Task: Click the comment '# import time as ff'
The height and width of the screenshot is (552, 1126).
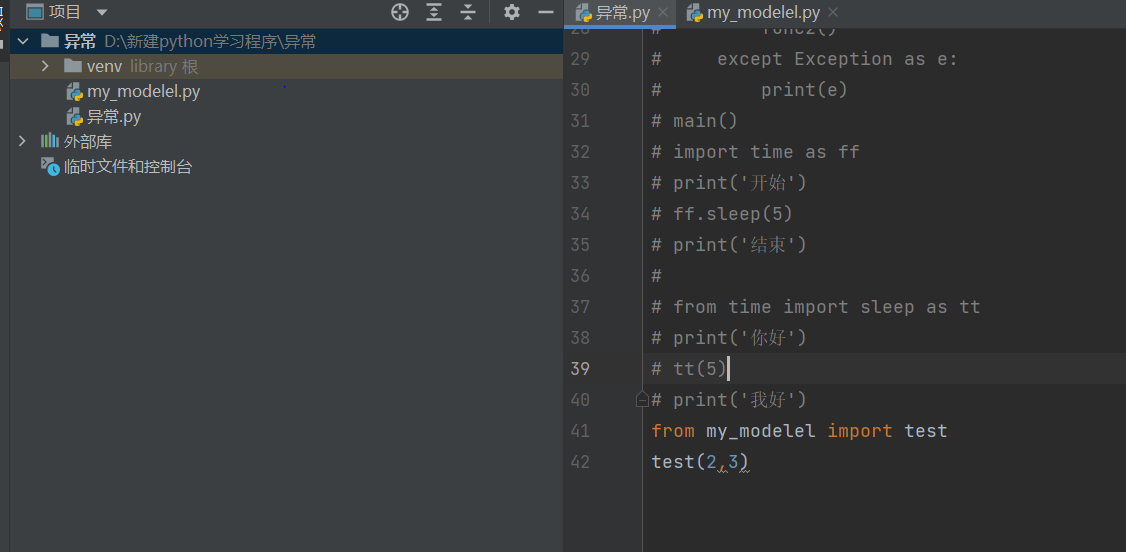Action: (755, 152)
